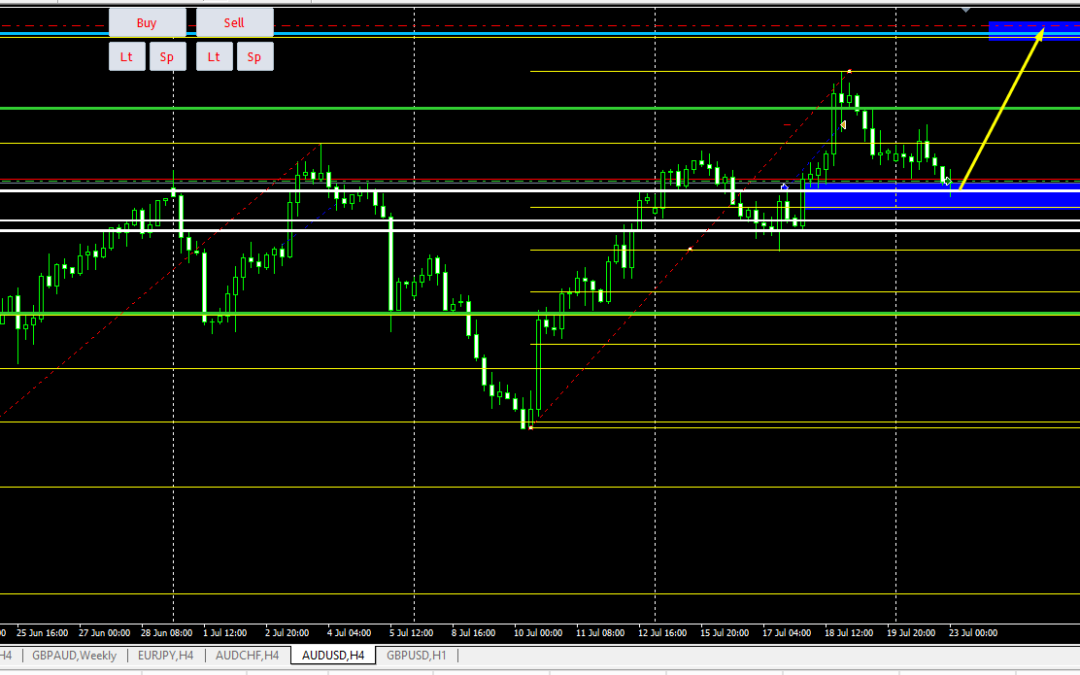Click the small arrow marker at blue zone's left edge
The image size is (1080, 675).
coord(784,186)
